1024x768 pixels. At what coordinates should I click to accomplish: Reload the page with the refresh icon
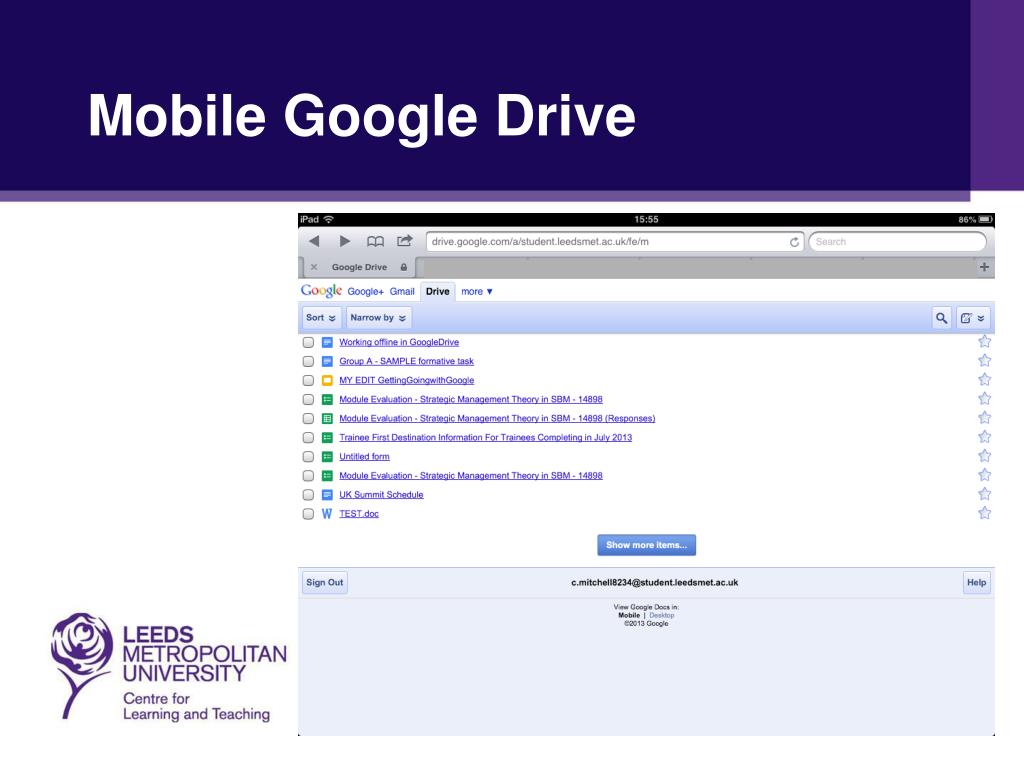[x=794, y=242]
